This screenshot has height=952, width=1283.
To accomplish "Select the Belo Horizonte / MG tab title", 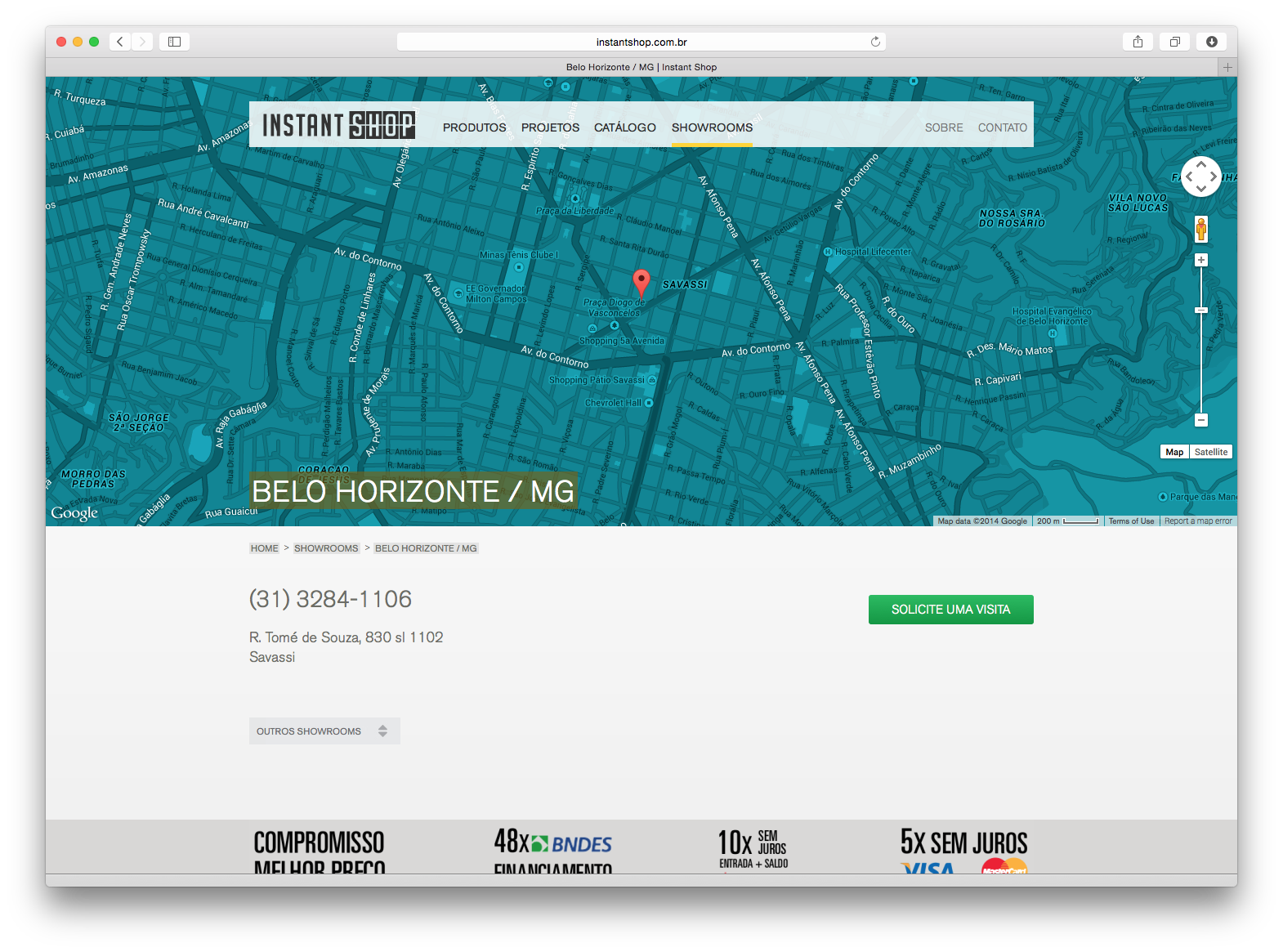I will [x=641, y=68].
